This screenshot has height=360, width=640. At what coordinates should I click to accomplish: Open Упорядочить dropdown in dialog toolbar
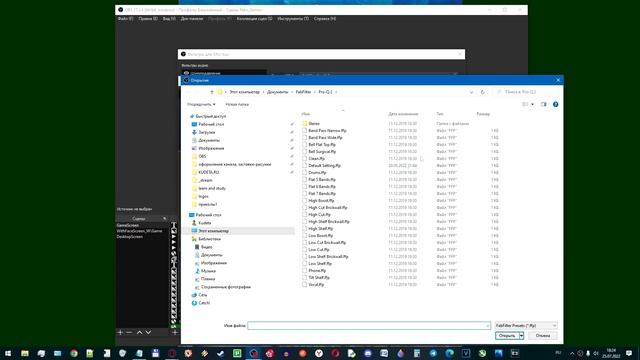click(201, 104)
